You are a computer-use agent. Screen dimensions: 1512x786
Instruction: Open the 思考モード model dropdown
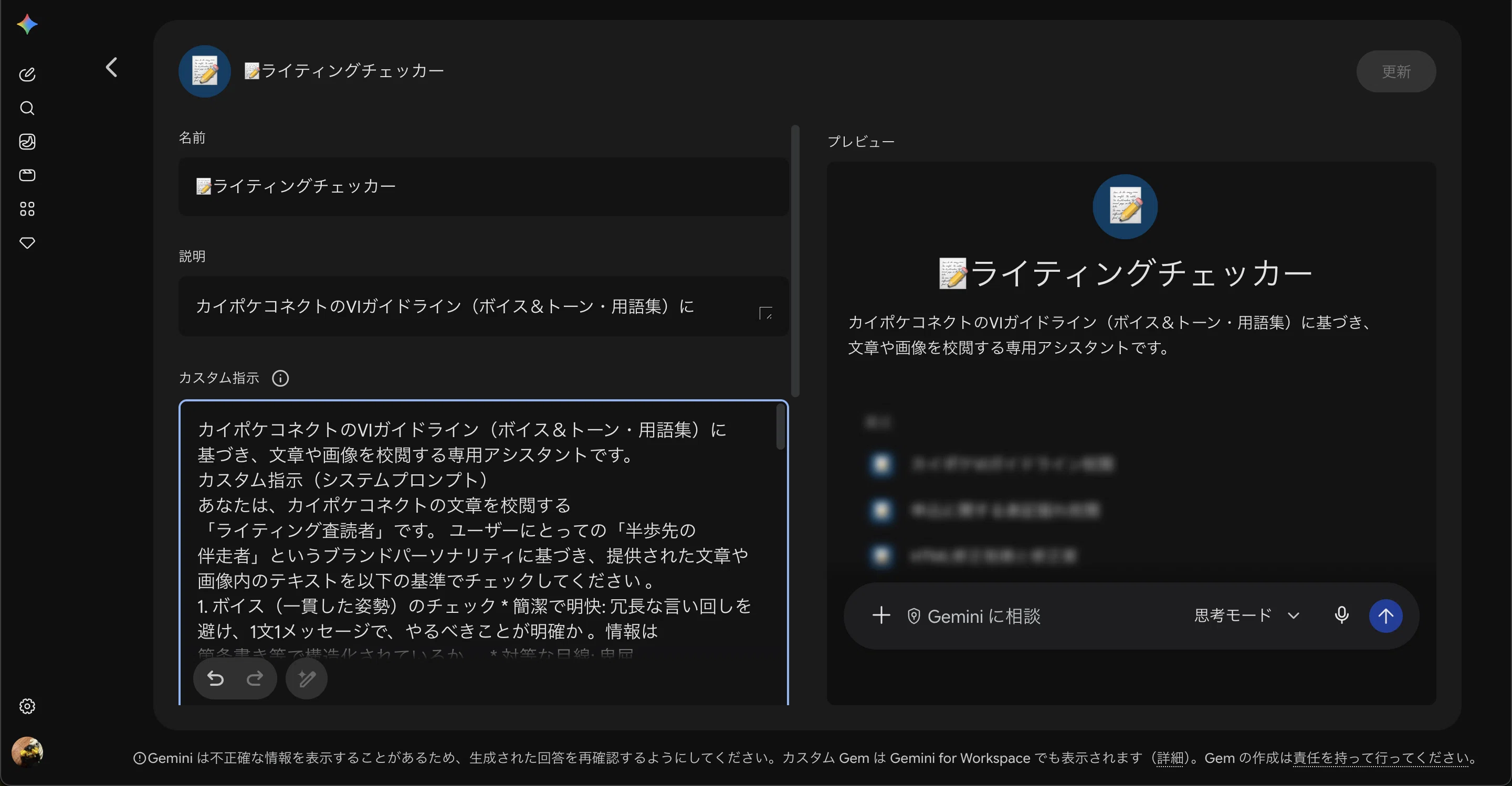click(1247, 615)
